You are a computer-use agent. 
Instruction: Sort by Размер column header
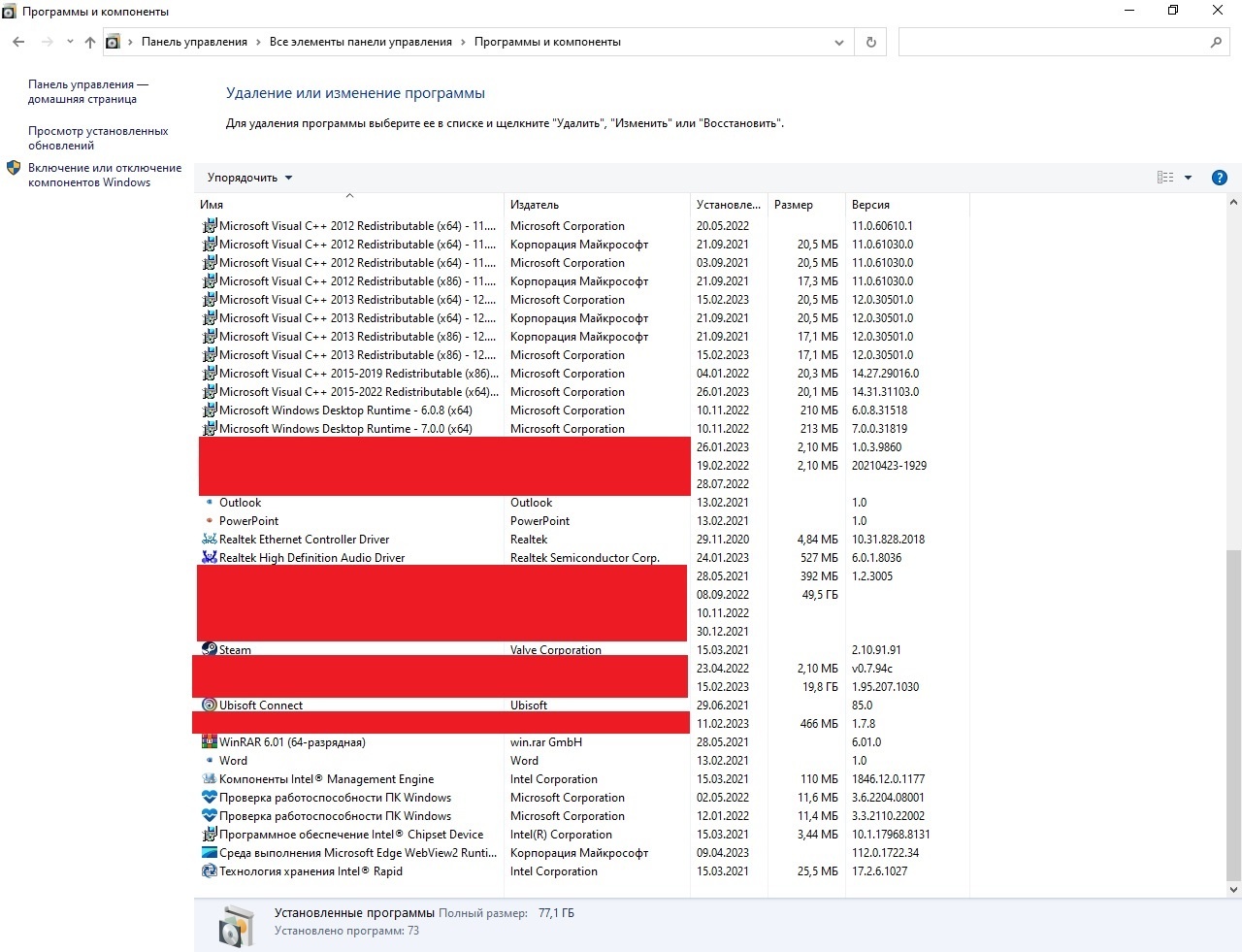[x=806, y=205]
